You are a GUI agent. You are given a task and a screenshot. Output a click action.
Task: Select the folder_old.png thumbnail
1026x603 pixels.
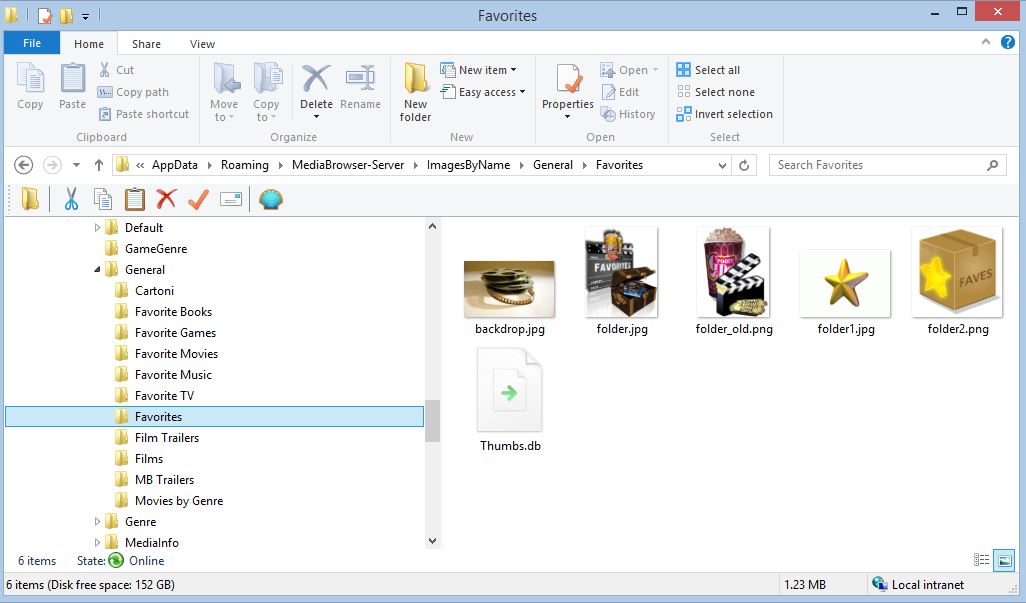(x=733, y=272)
